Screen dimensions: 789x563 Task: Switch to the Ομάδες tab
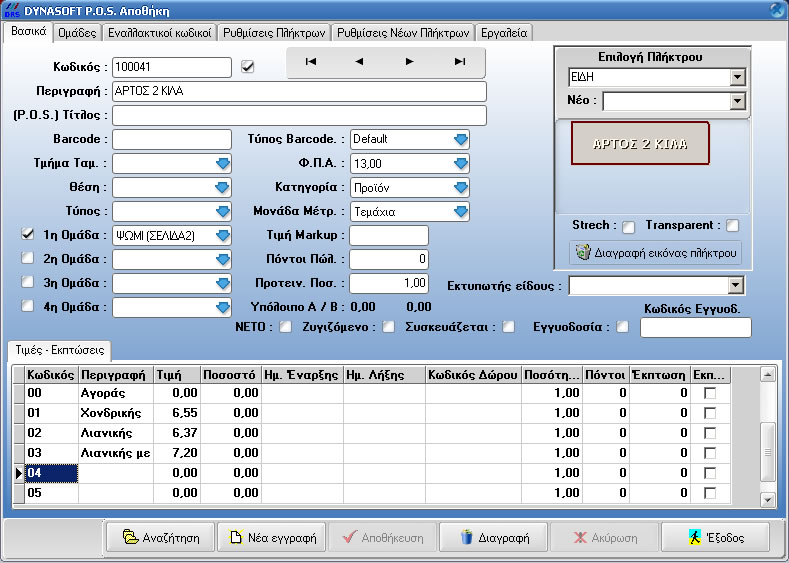coord(77,33)
